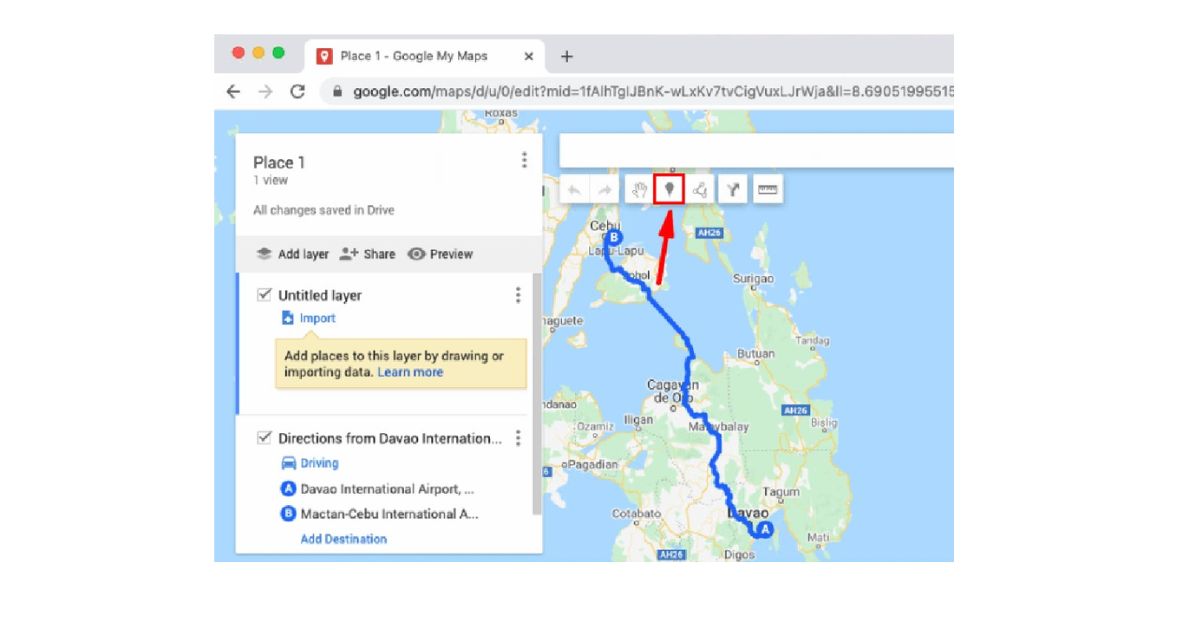Viewport: 1200px width, 625px height.
Task: Click the layer panel vertical scrollbar
Action: pos(537,395)
